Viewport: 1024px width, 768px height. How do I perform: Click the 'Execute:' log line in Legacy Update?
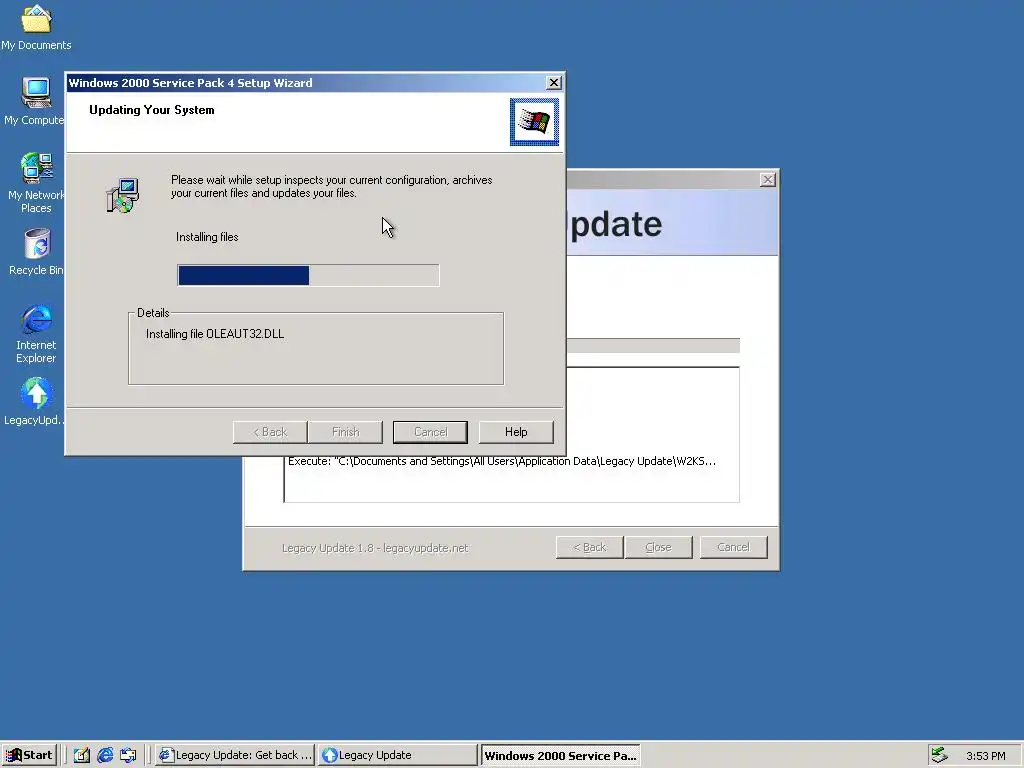click(502, 461)
